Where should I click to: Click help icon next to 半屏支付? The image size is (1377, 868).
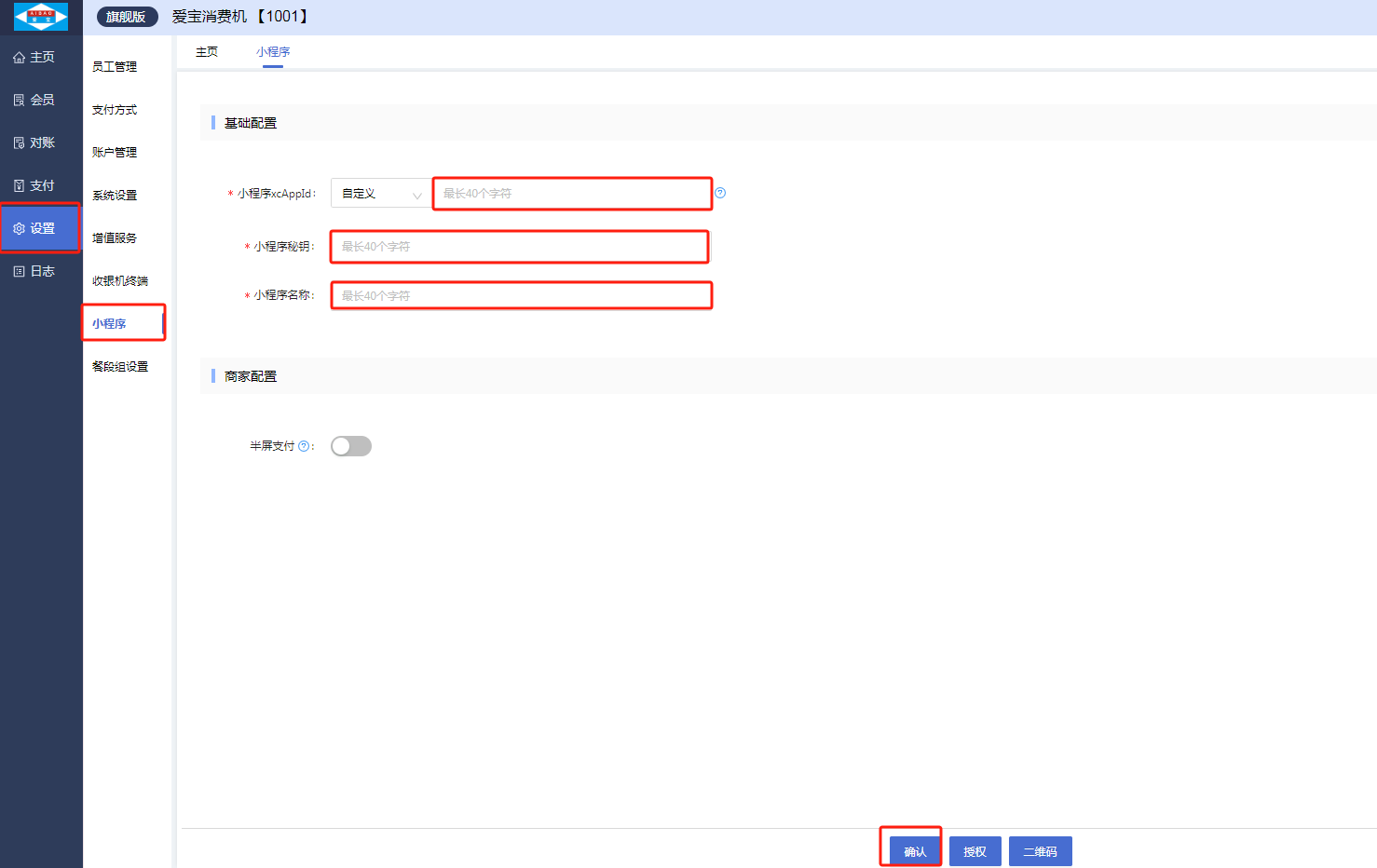pos(303,446)
